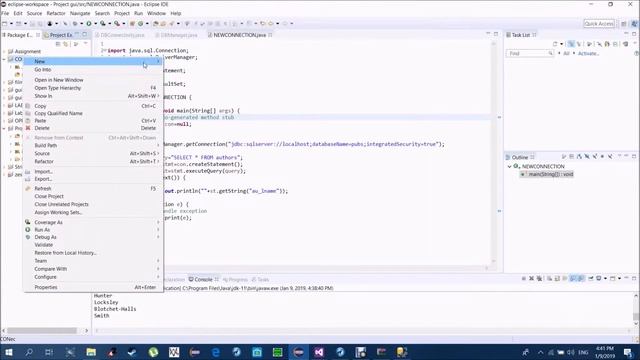
Task: Expand the Configure submenu
Action: tap(93, 277)
